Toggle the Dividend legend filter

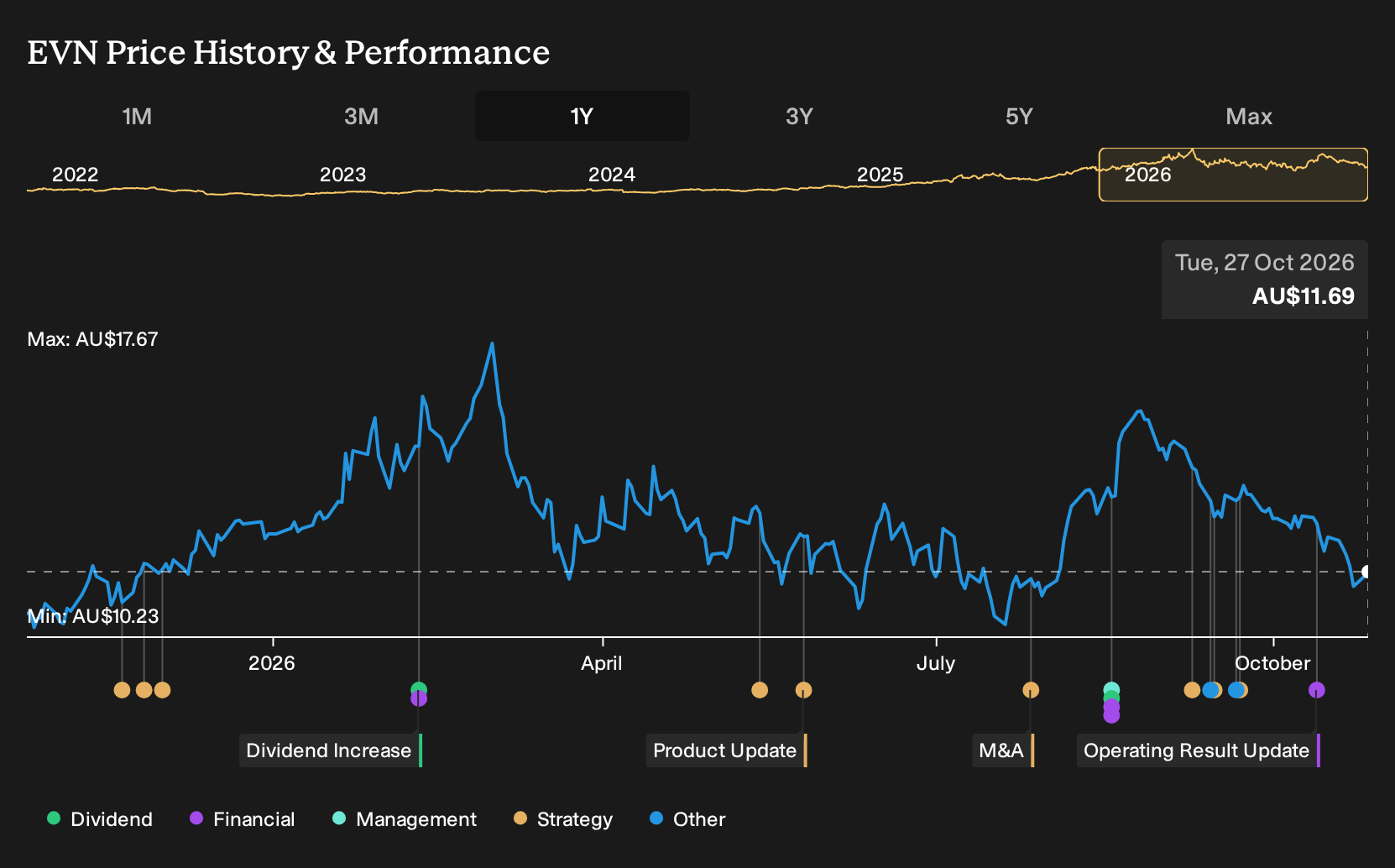[x=100, y=819]
